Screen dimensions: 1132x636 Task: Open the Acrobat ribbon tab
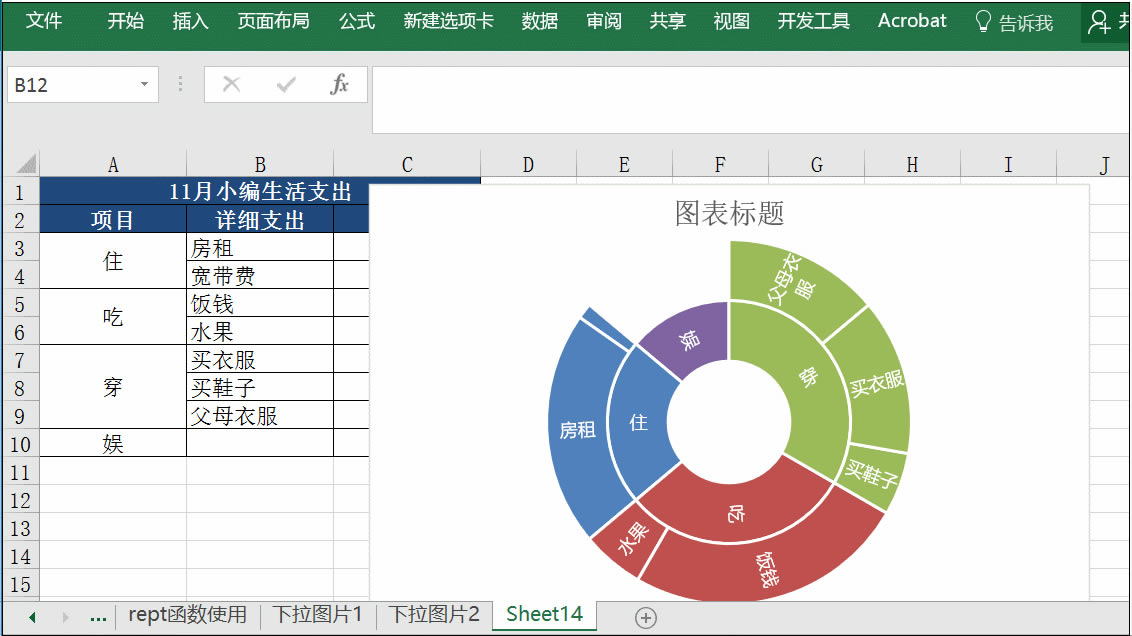click(912, 21)
